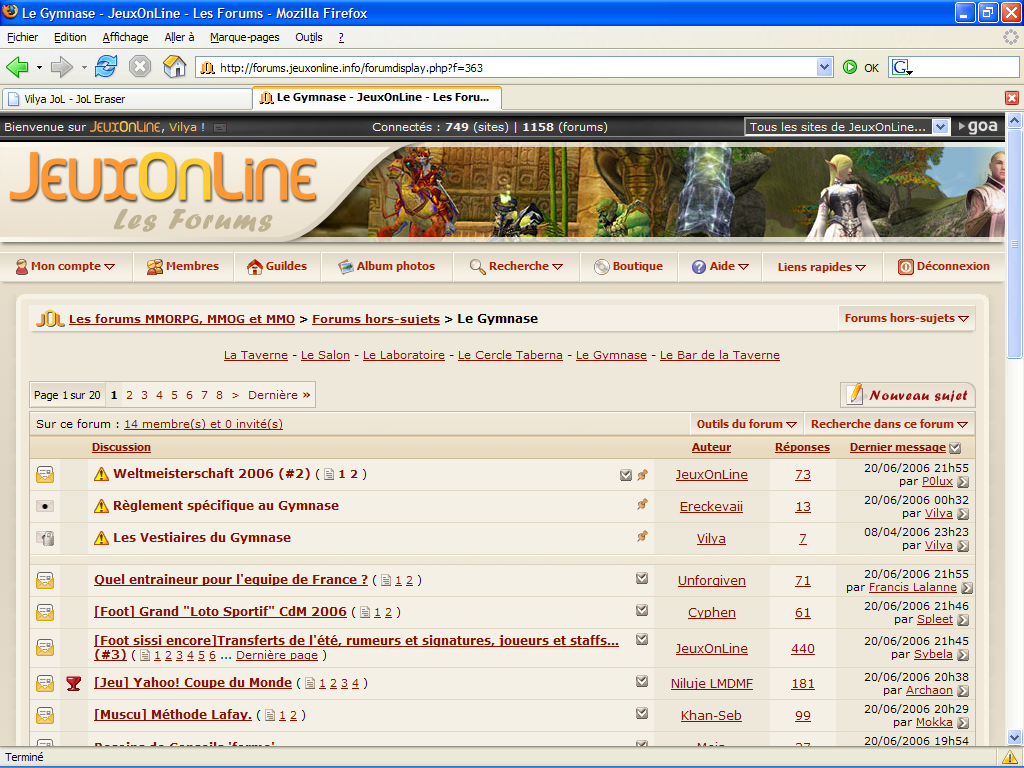
Task: Reload the current page
Action: (x=106, y=67)
